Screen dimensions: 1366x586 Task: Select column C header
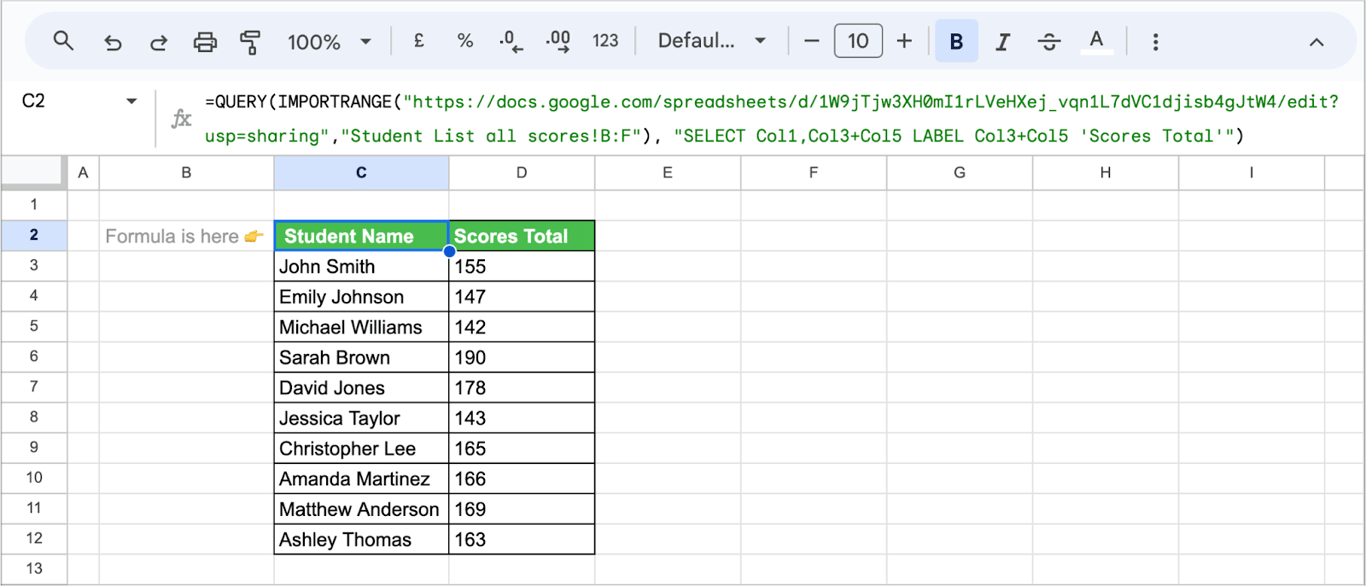(361, 173)
